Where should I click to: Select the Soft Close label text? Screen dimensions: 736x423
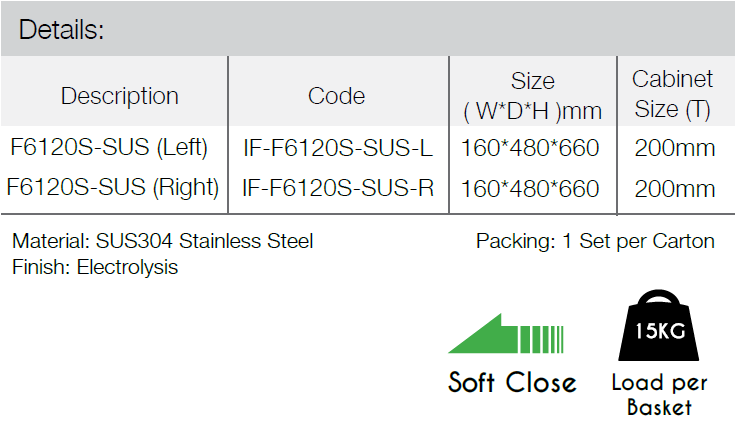[x=512, y=382]
